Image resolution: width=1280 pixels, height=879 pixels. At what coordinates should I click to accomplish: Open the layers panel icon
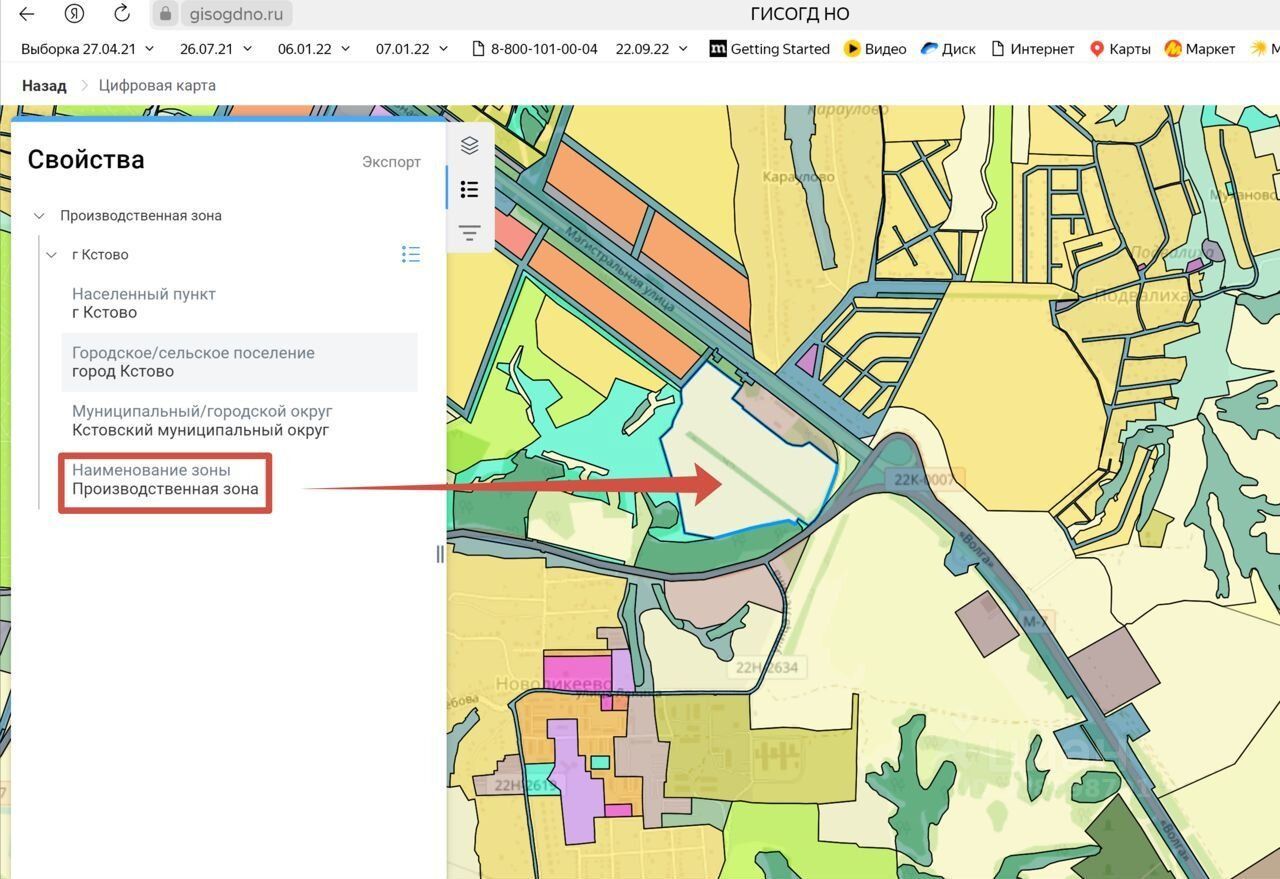469,146
